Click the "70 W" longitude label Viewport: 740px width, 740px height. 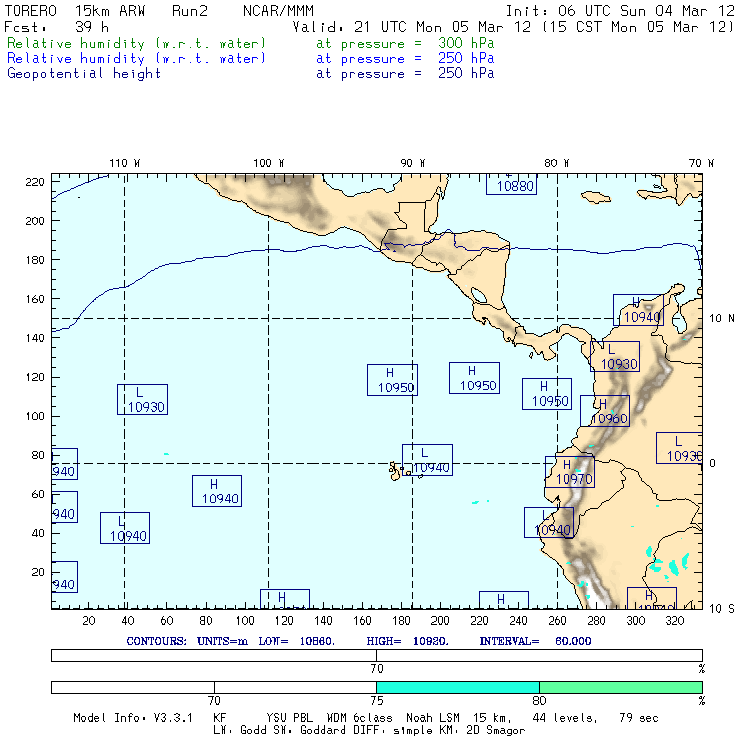[x=701, y=163]
